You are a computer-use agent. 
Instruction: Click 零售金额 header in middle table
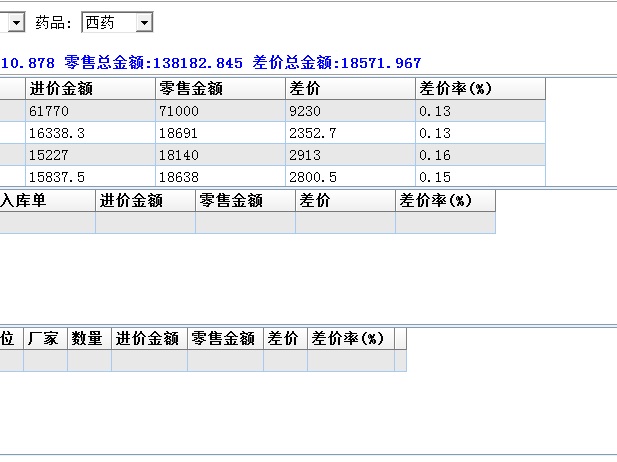(x=246, y=201)
